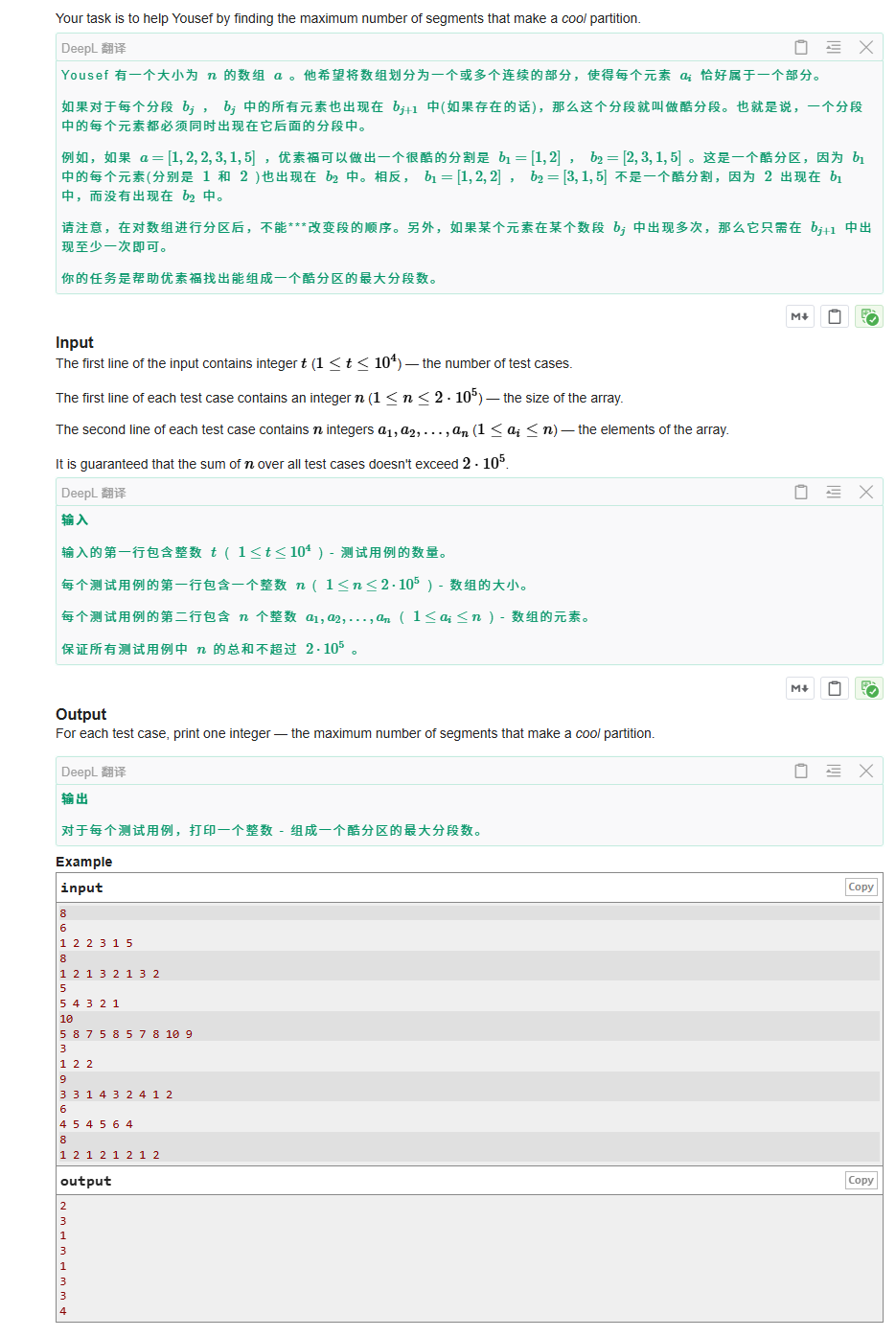Click the green '输出' heading in the translation
This screenshot has height=1337, width=896.
[75, 798]
